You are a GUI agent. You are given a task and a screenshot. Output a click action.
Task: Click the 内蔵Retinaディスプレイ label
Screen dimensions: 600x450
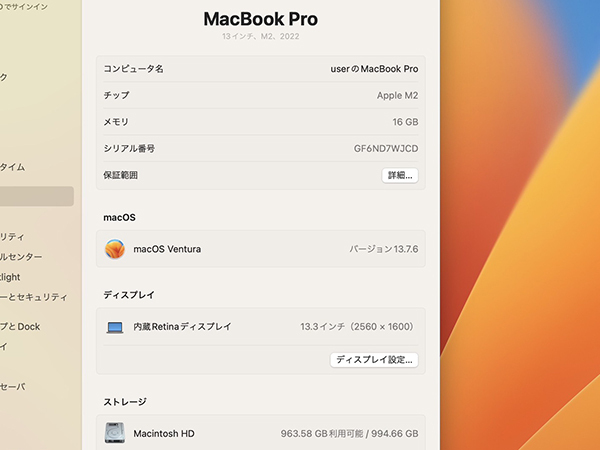point(182,327)
